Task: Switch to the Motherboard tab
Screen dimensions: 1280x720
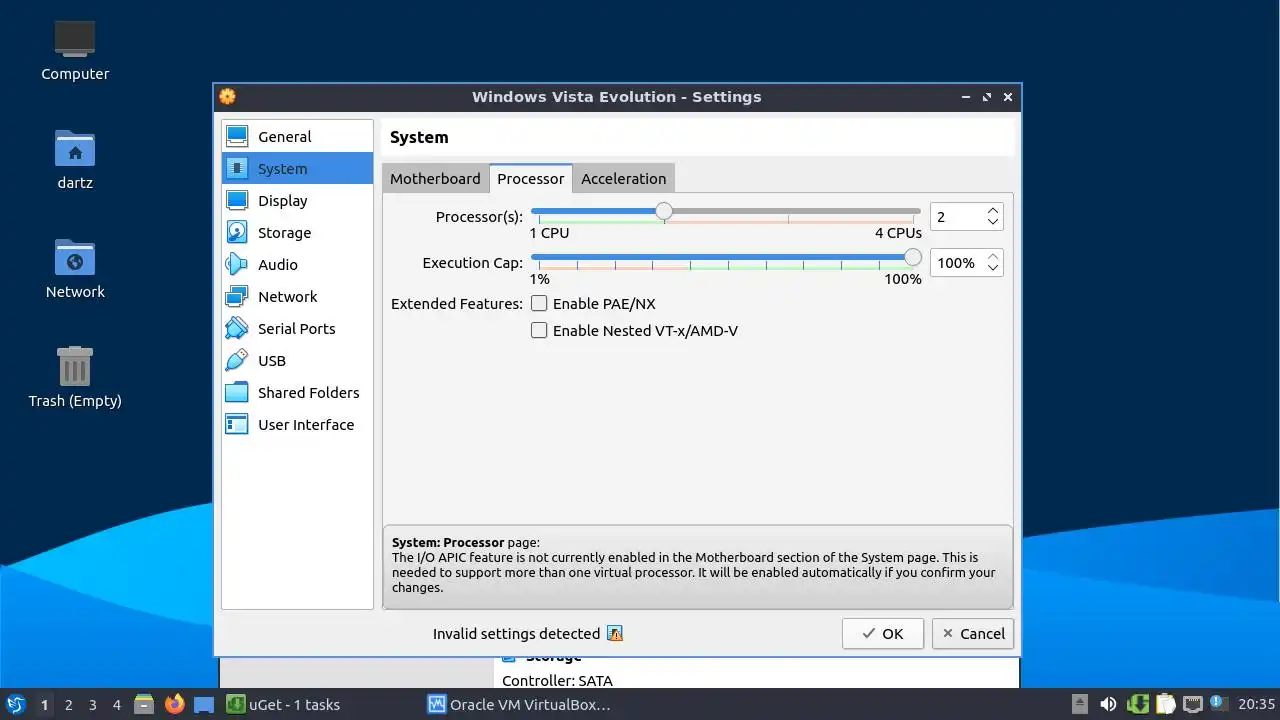Action: [435, 178]
